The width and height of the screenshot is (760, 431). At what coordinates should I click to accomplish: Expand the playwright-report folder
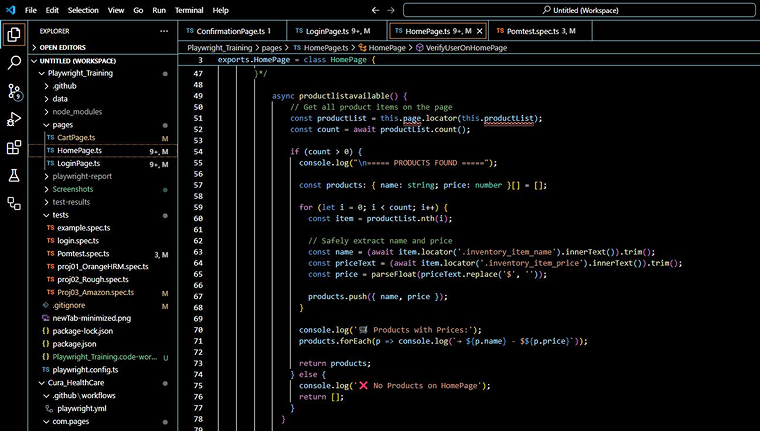pos(84,176)
